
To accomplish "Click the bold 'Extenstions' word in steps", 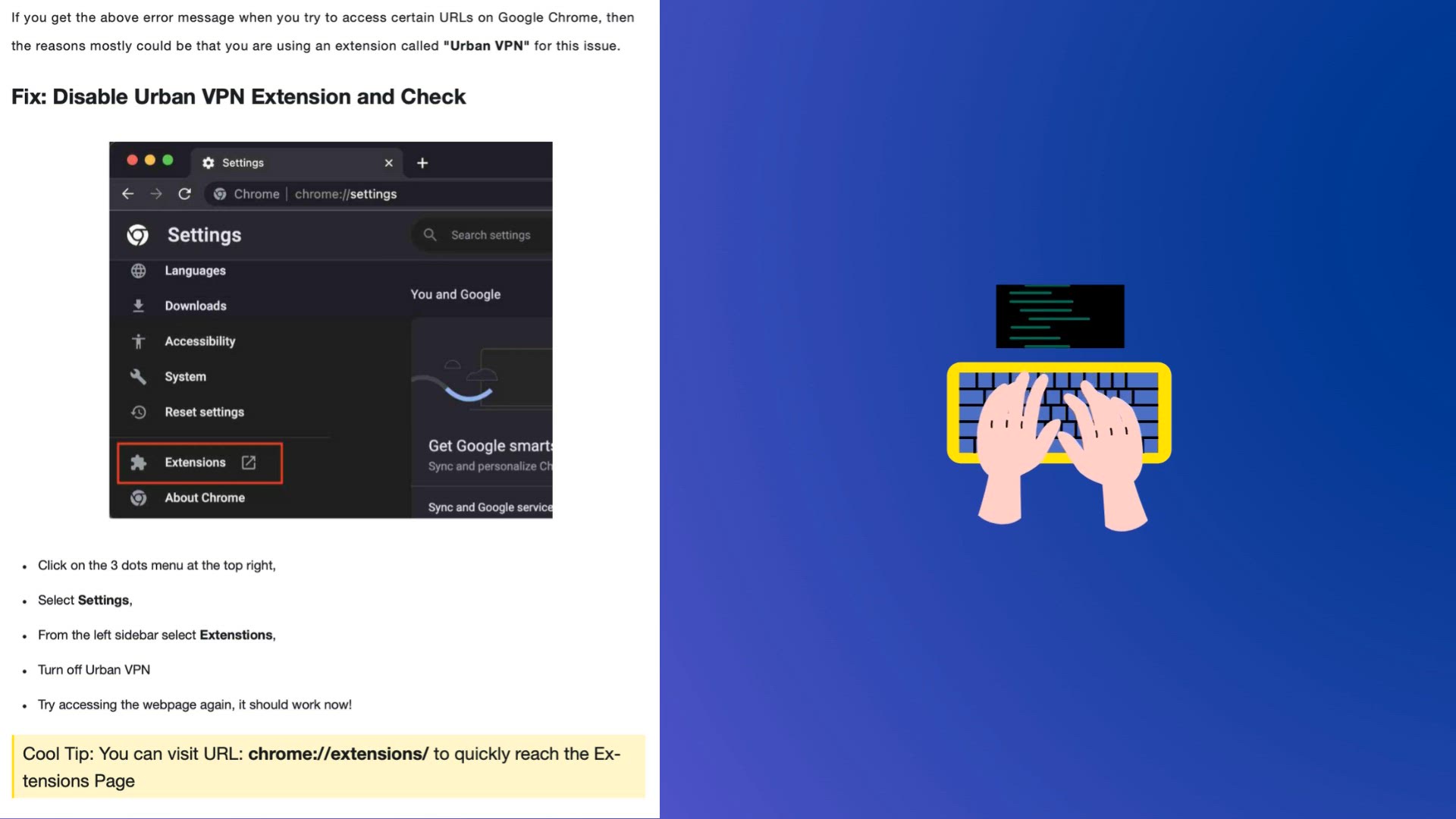I will click(x=236, y=635).
